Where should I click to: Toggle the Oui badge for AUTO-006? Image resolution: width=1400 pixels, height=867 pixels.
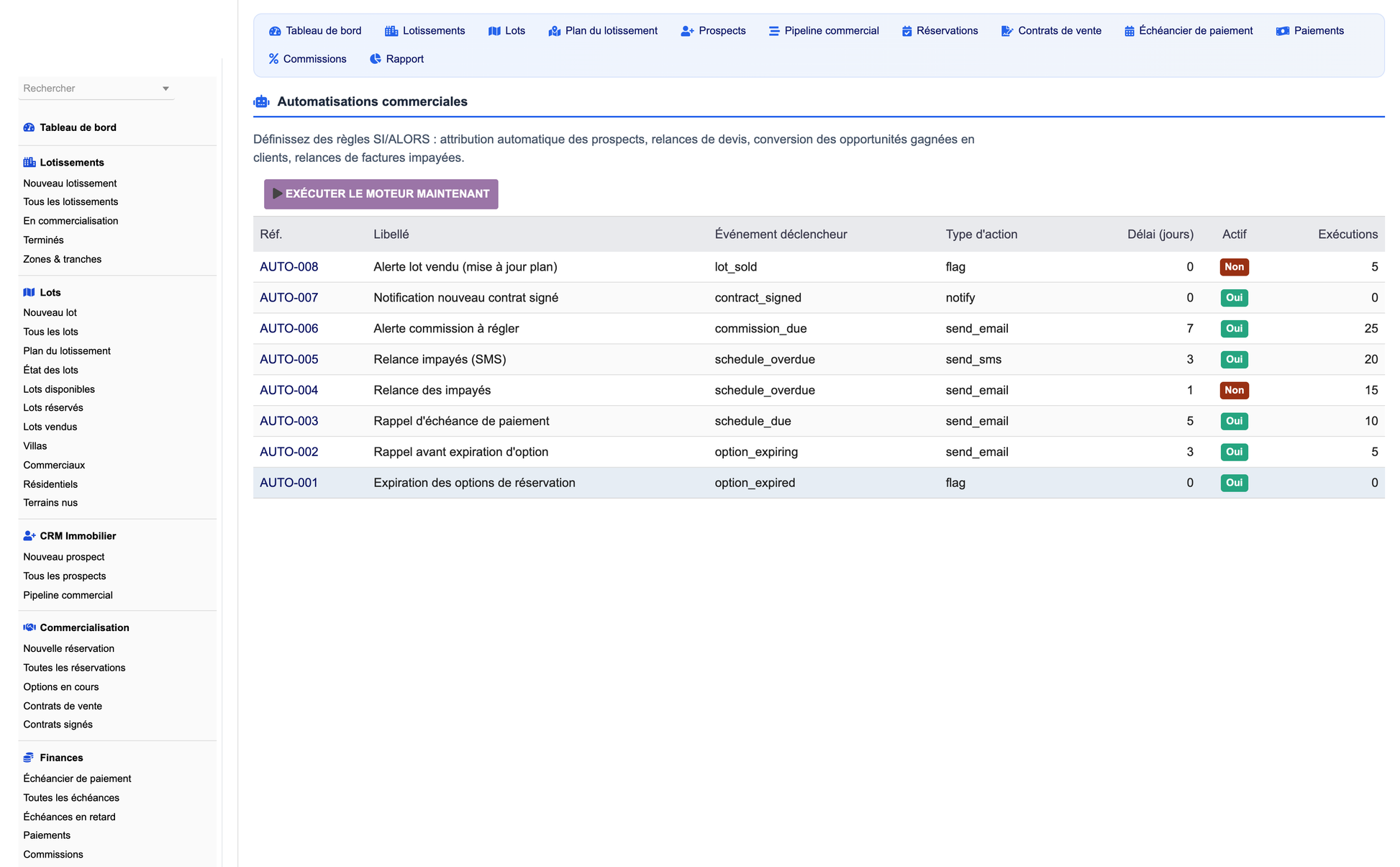(x=1234, y=329)
